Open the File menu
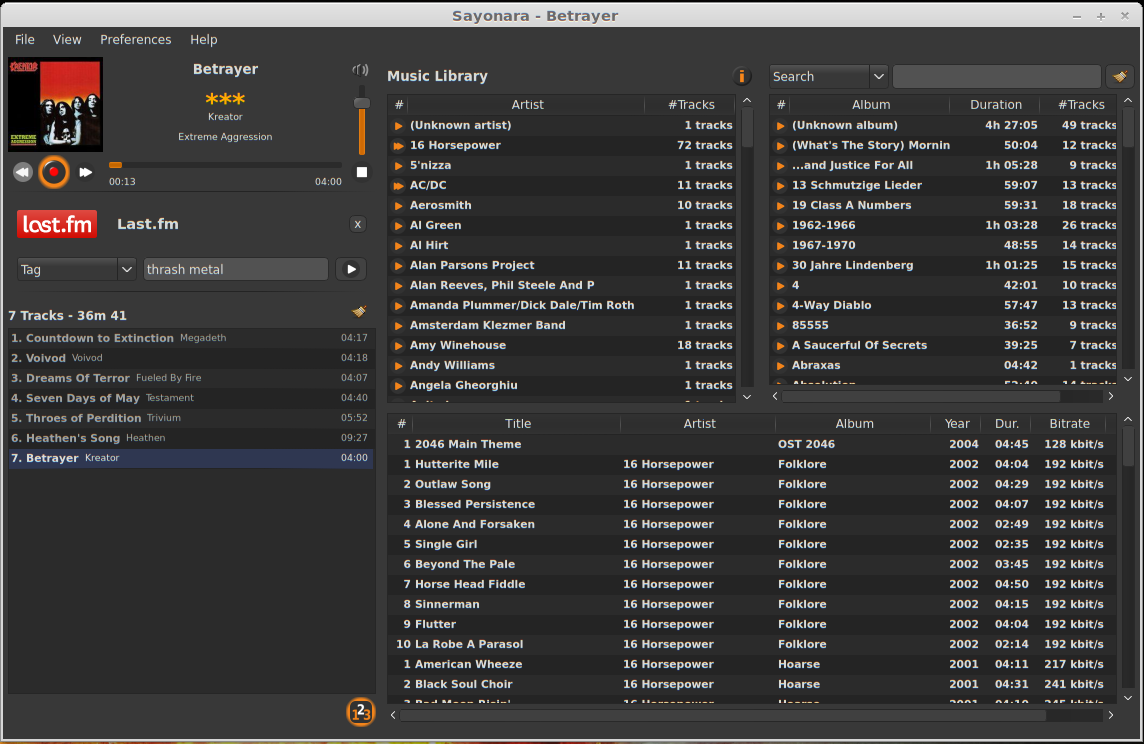 [x=25, y=39]
